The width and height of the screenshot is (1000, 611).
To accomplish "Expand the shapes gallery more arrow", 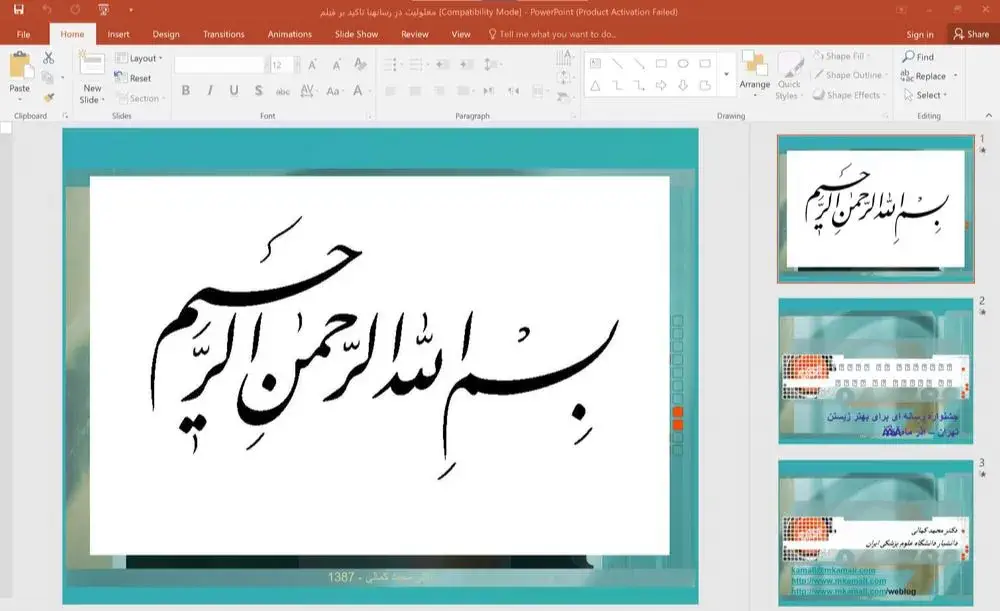I will coord(726,74).
